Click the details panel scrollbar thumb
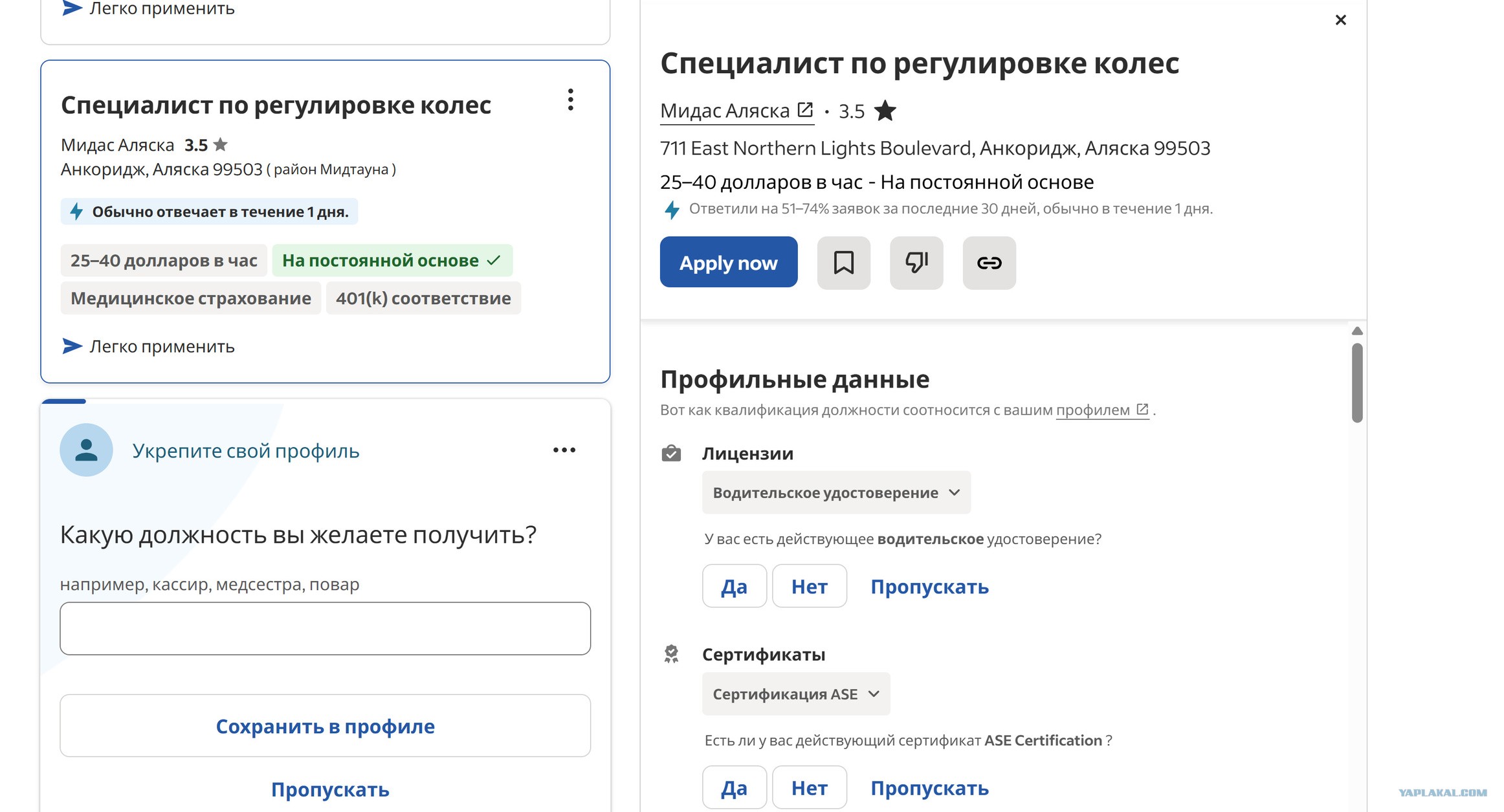The width and height of the screenshot is (1504, 812). click(x=1357, y=382)
